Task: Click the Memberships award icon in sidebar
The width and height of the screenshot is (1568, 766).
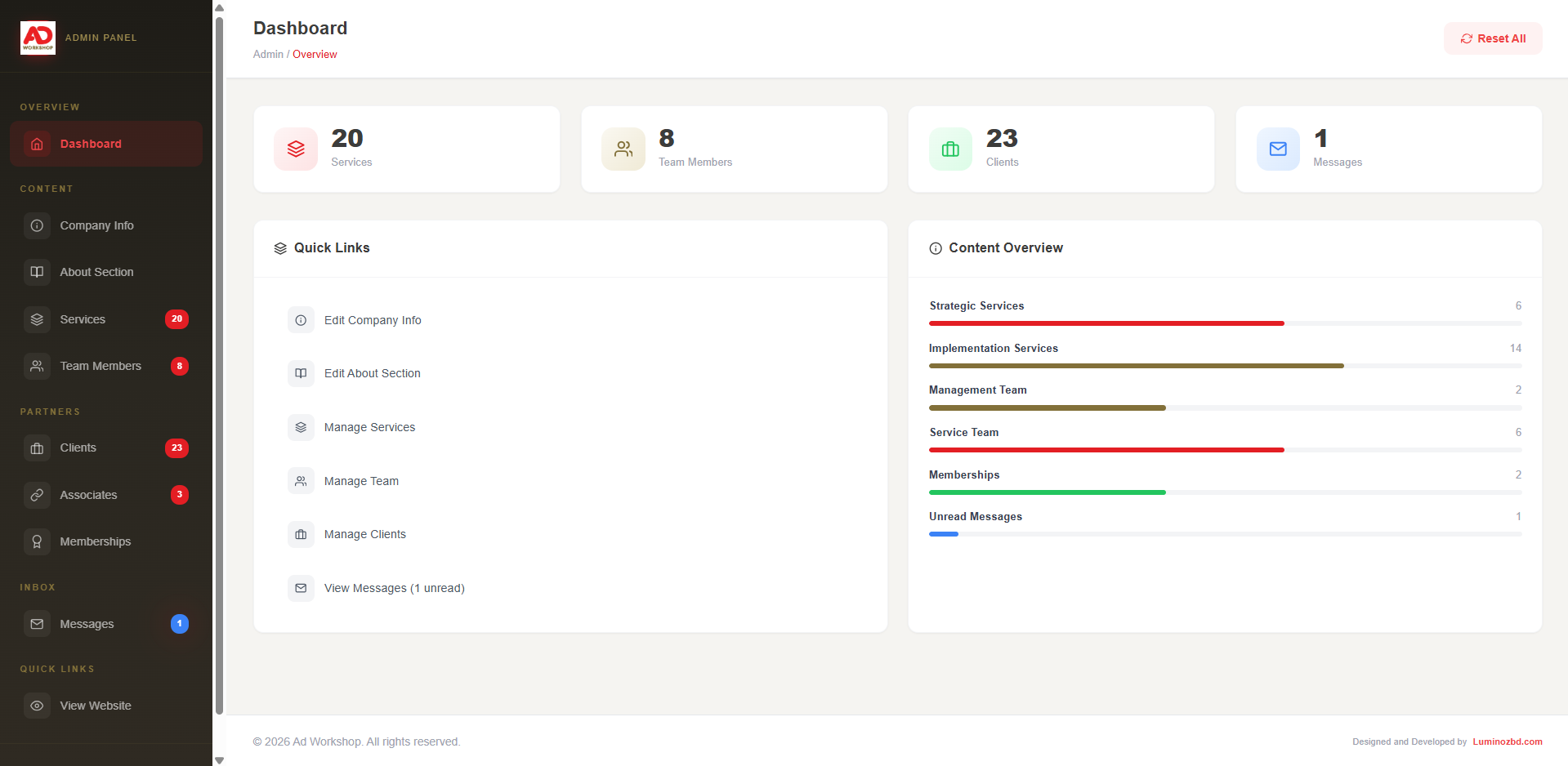Action: (x=37, y=541)
